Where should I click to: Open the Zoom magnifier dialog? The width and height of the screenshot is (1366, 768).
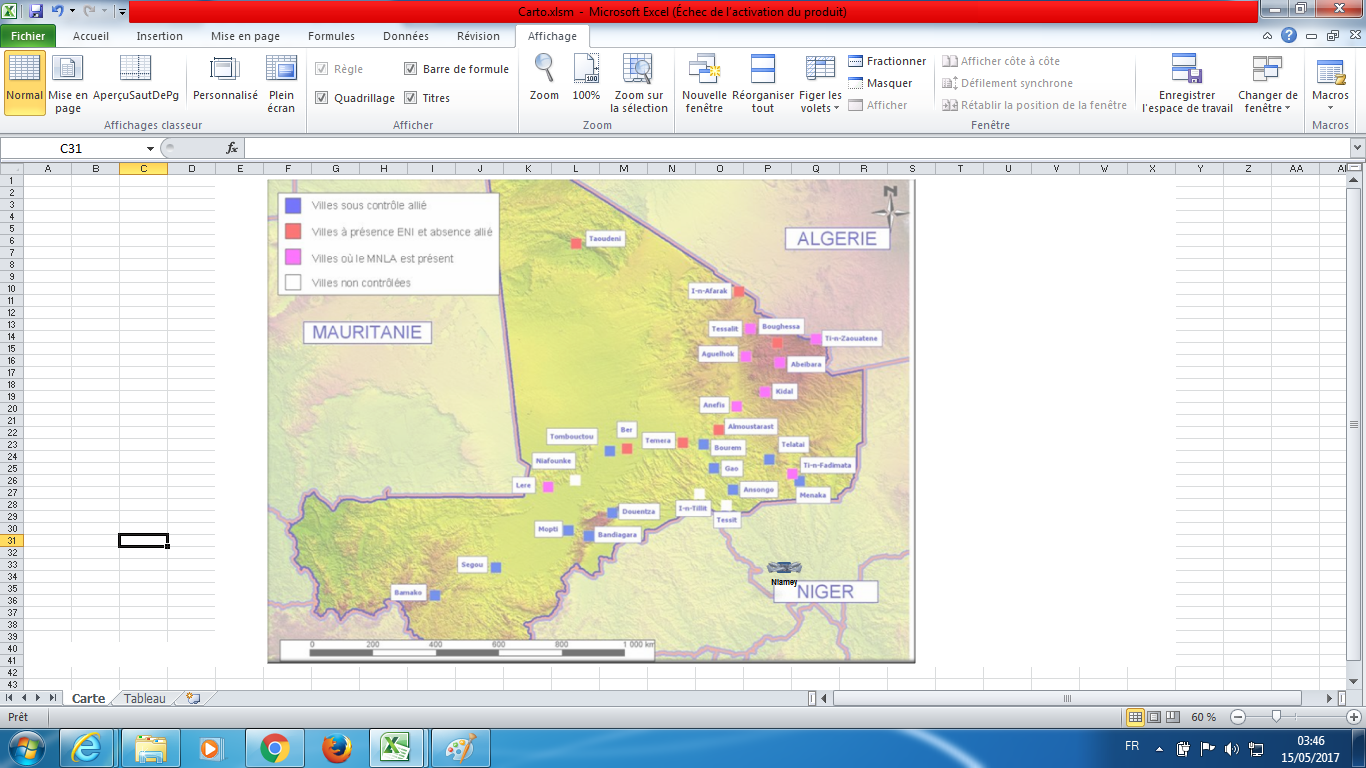click(x=544, y=79)
